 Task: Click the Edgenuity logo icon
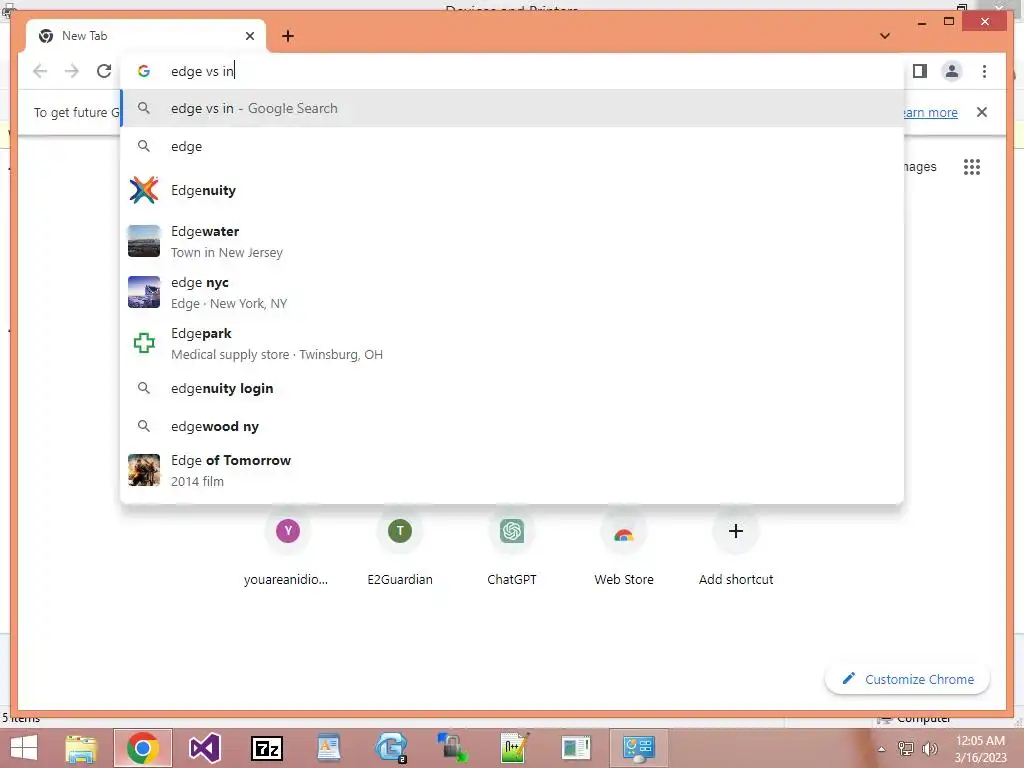[x=144, y=190]
